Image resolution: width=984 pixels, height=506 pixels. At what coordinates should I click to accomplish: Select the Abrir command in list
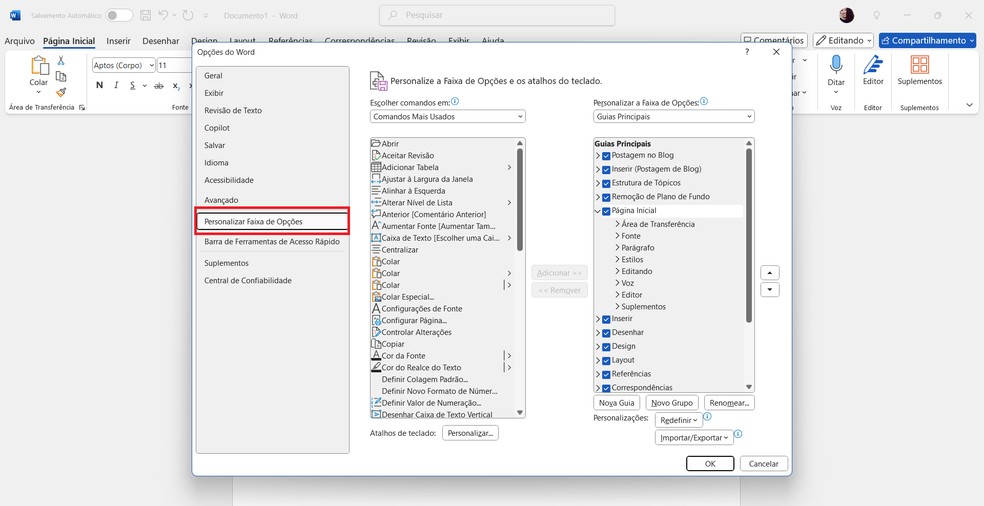[x=443, y=144]
